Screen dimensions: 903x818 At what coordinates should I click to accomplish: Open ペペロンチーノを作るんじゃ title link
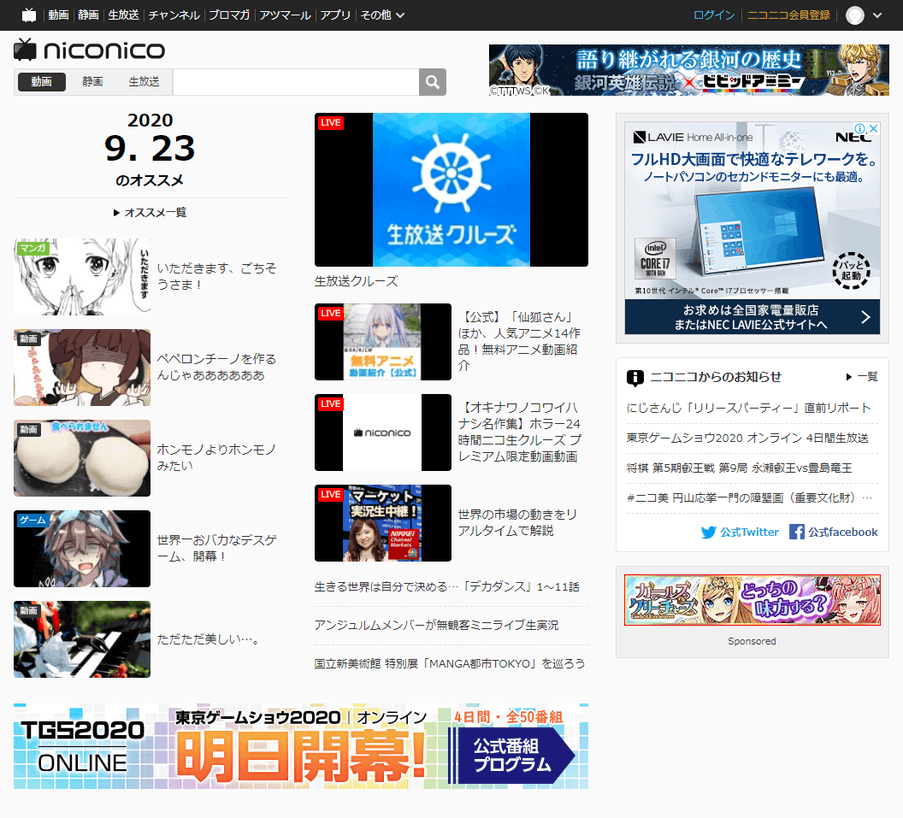click(x=217, y=367)
